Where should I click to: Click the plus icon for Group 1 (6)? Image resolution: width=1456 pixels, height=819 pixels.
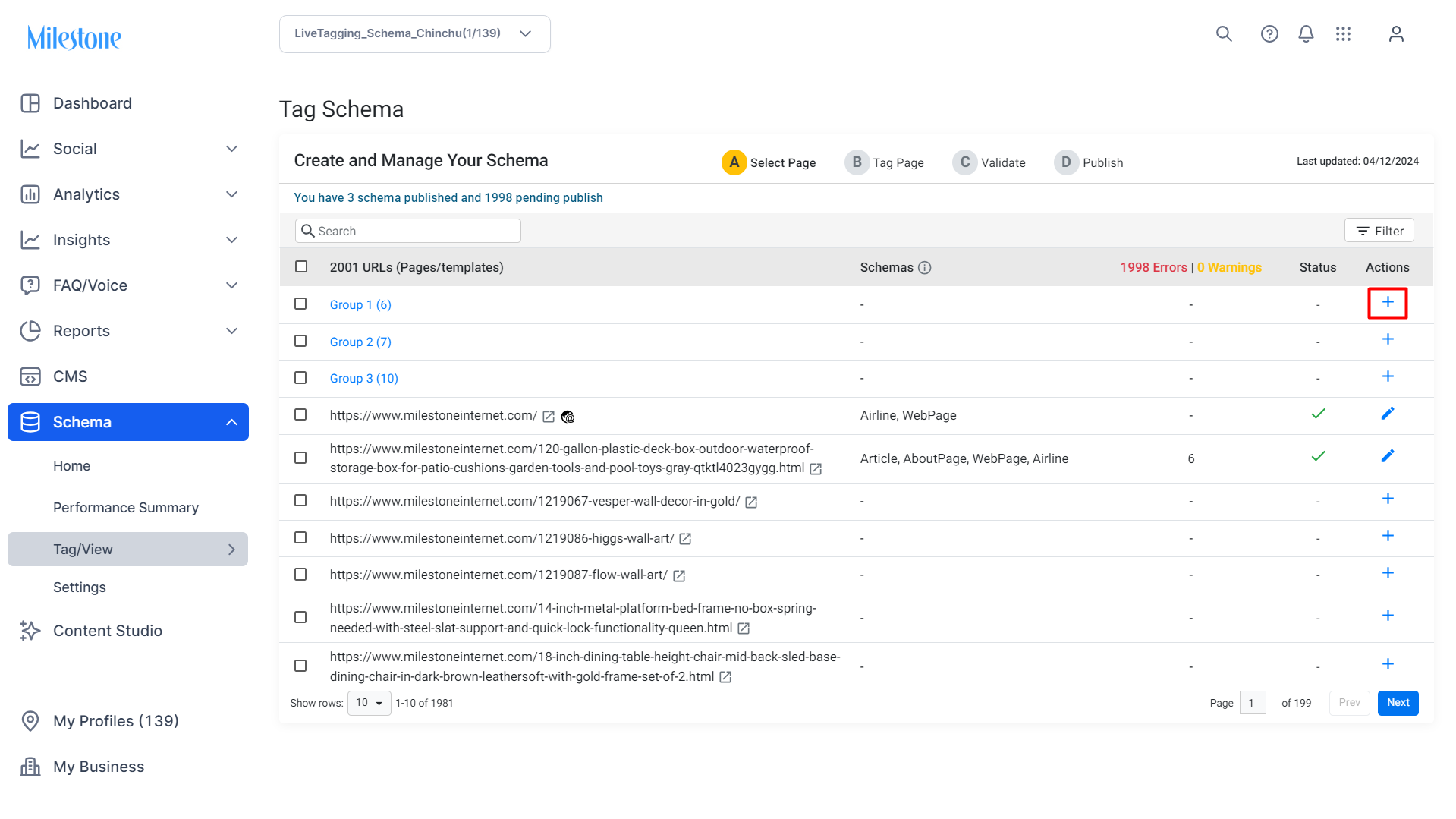click(x=1388, y=303)
